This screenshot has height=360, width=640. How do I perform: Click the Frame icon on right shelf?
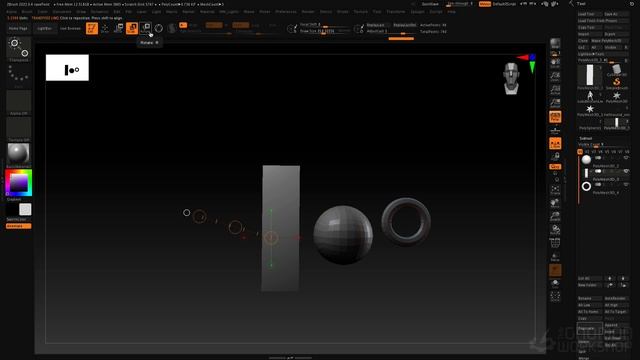[555, 190]
